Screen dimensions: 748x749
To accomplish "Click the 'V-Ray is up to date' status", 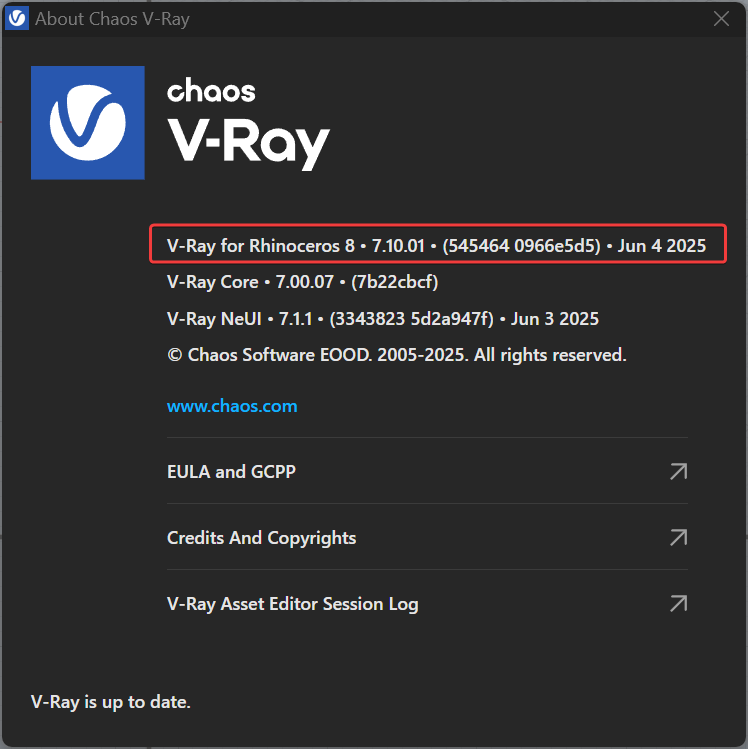I will point(111,702).
